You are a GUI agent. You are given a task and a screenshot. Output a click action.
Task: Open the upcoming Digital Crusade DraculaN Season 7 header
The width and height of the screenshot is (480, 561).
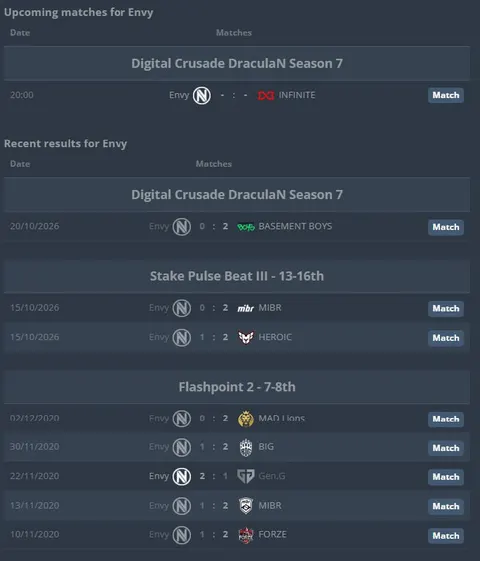(237, 63)
